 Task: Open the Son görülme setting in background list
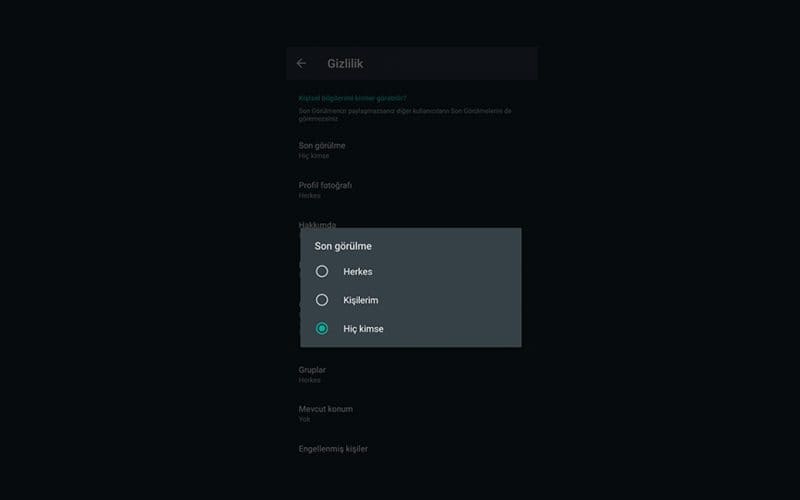(x=322, y=146)
